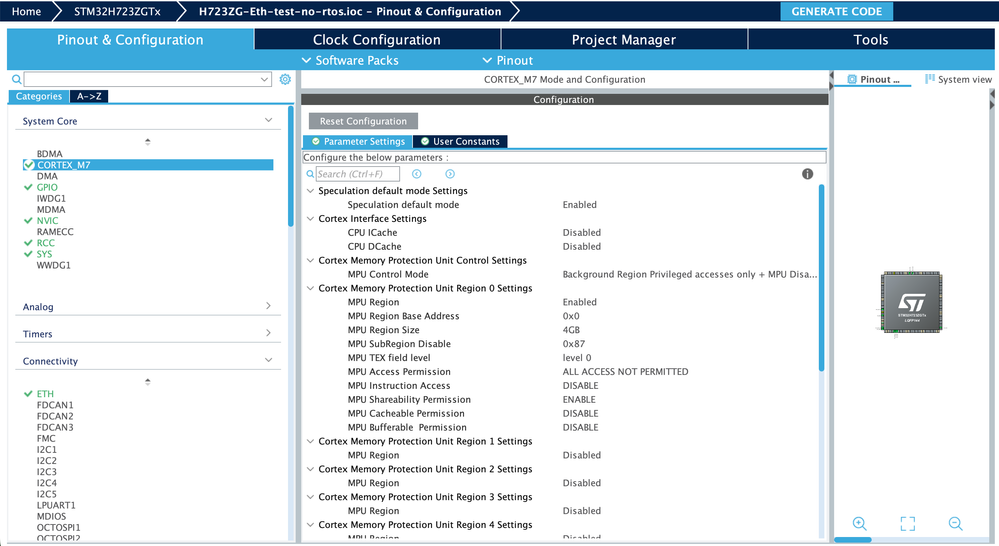
Task: Collapse MPU Region 2 Settings group
Action: [x=310, y=469]
